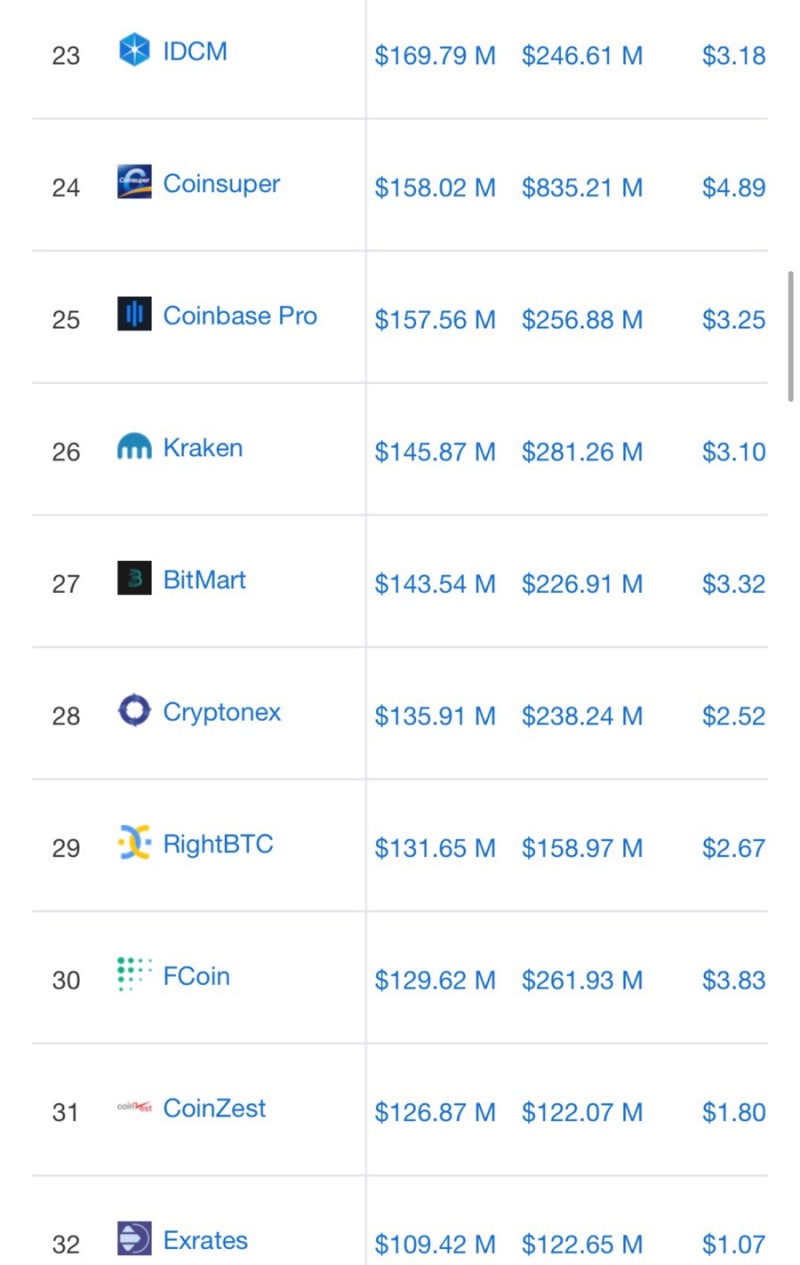Screen dimensions: 800x1265
Task: Click the IDCM exchange logo icon
Action: point(134,50)
